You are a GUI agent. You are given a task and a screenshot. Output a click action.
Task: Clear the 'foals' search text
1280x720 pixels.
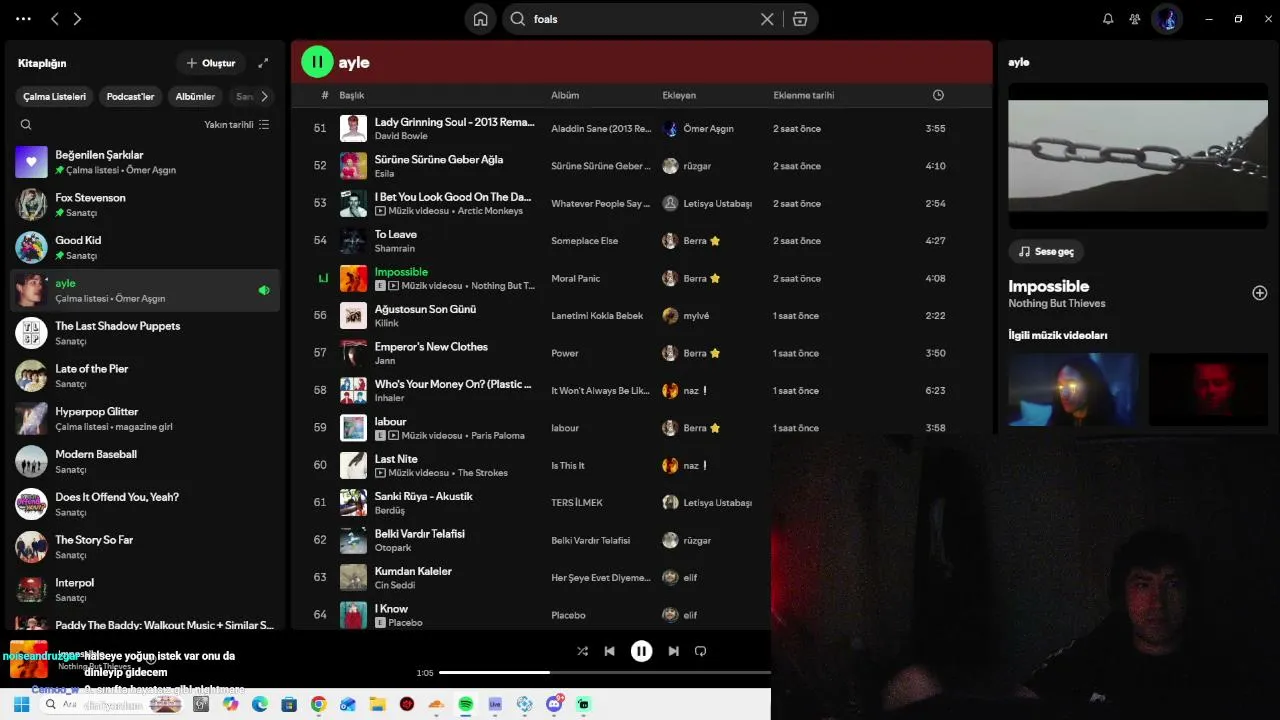767,19
